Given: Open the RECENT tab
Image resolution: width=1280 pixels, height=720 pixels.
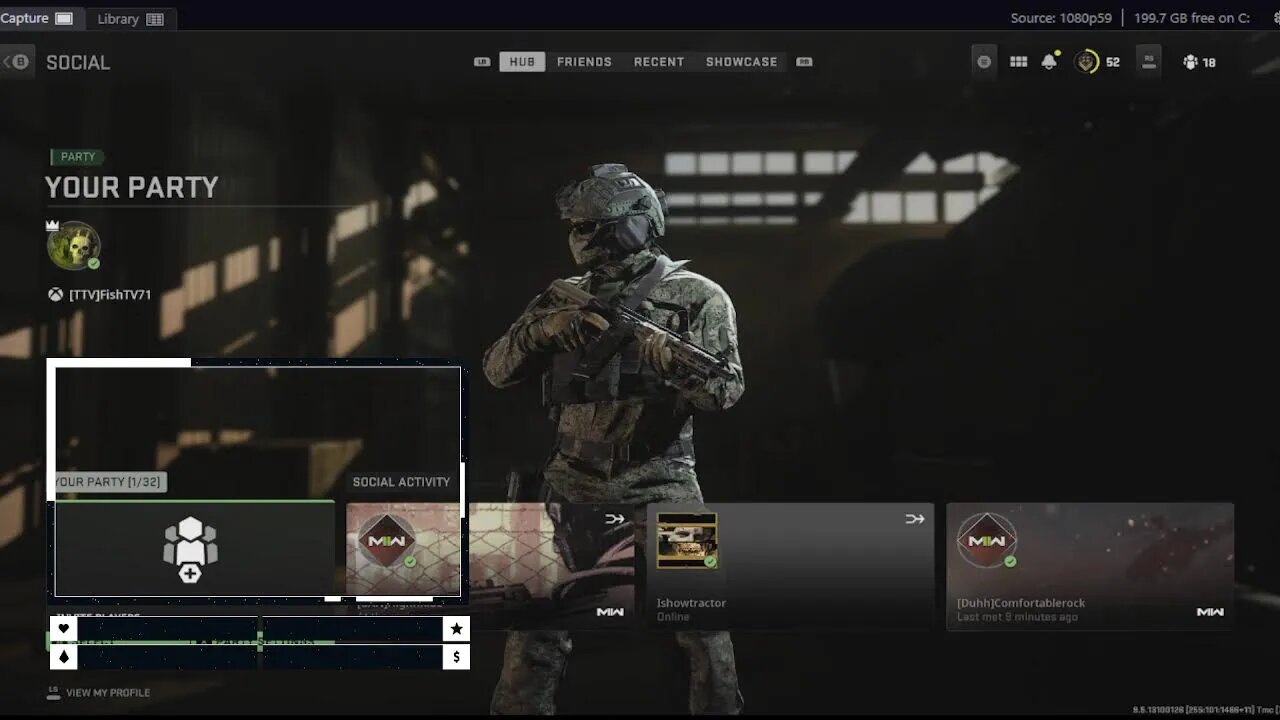Looking at the screenshot, I should 659,62.
